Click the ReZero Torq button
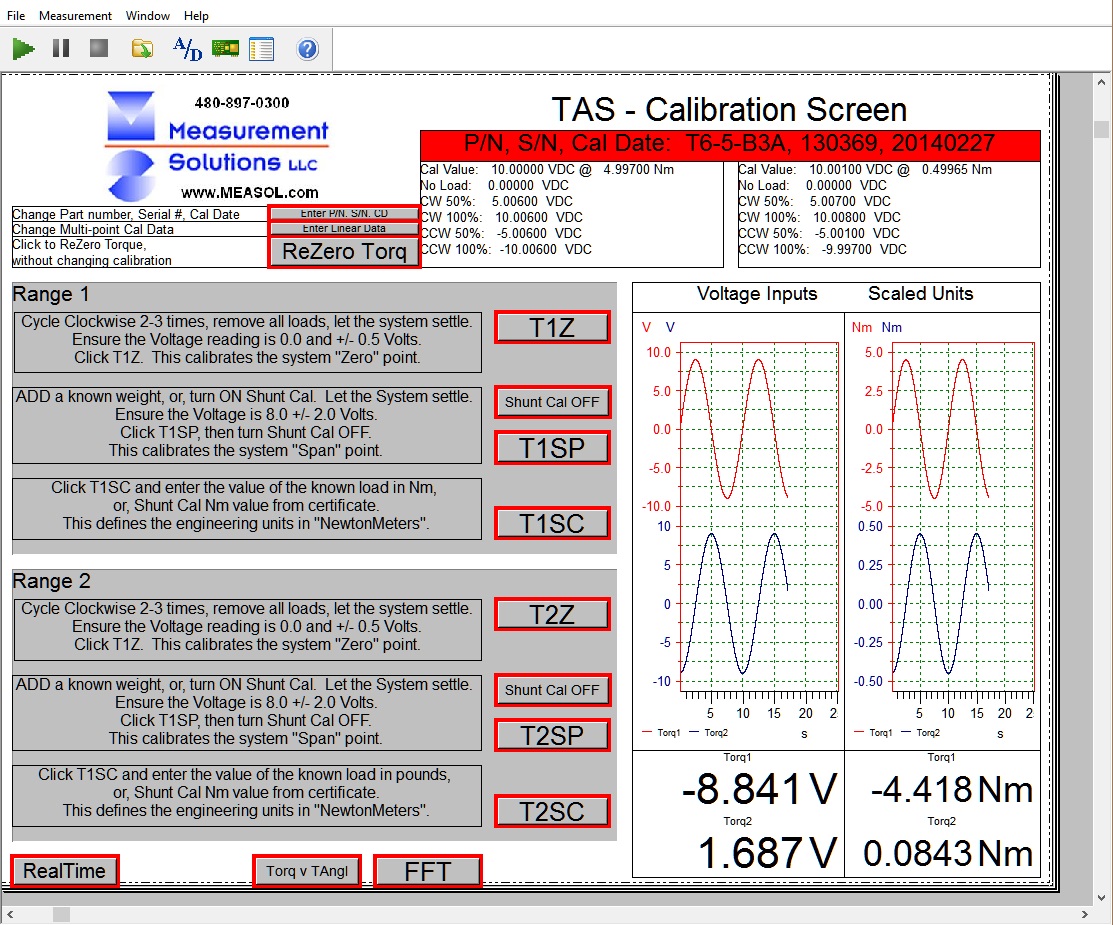The image size is (1113, 925). pyautogui.click(x=344, y=251)
